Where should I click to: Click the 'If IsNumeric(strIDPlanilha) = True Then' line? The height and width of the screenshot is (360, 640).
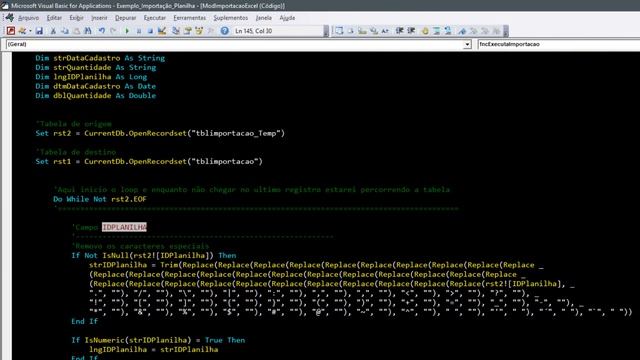pos(158,340)
